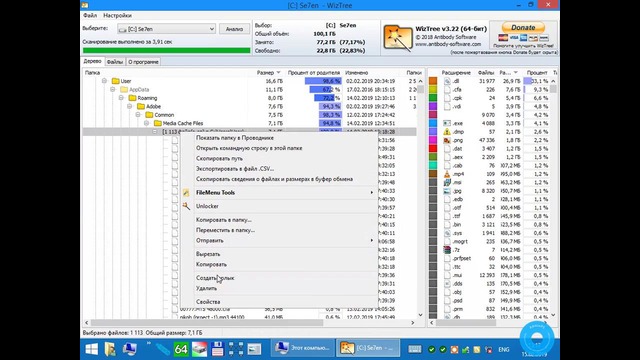
Task: Choose Создать ярлык menu entry
Action: 215,278
